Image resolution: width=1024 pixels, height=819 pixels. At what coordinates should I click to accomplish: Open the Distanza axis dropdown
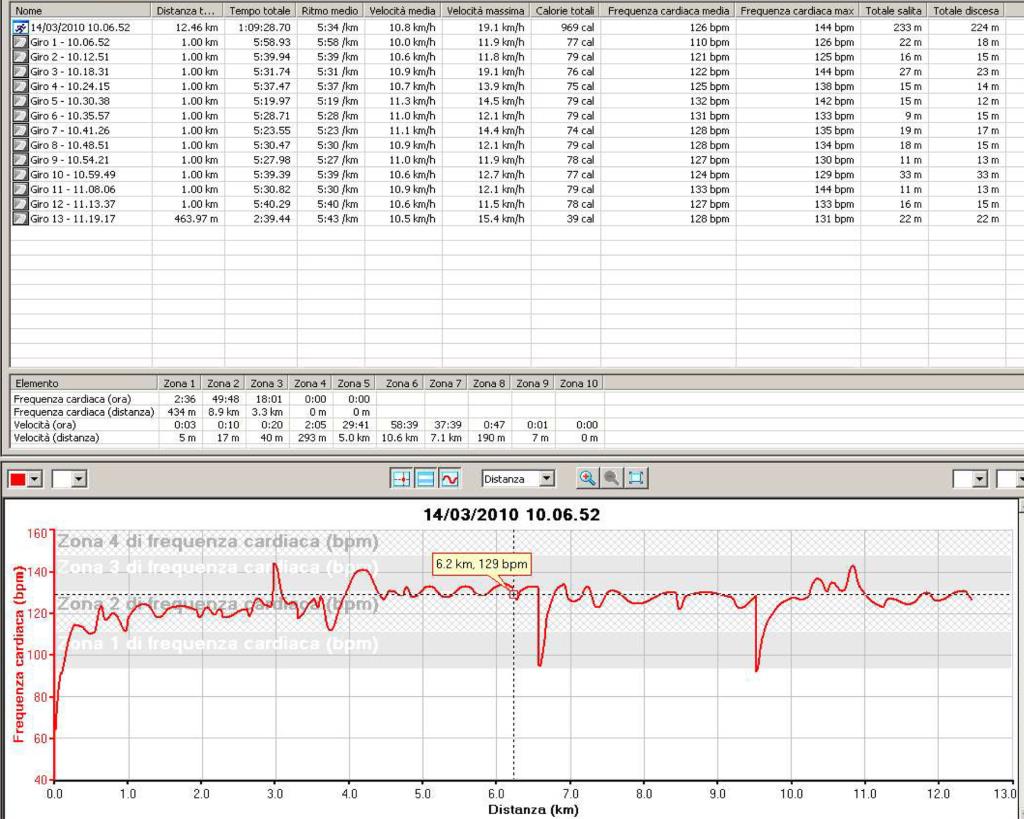(x=546, y=479)
